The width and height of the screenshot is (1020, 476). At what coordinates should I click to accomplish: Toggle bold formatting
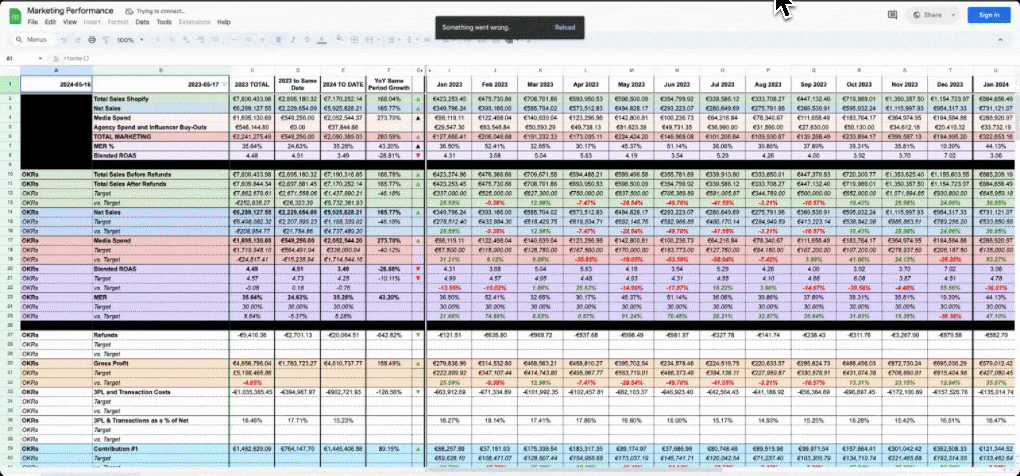pyautogui.click(x=278, y=40)
